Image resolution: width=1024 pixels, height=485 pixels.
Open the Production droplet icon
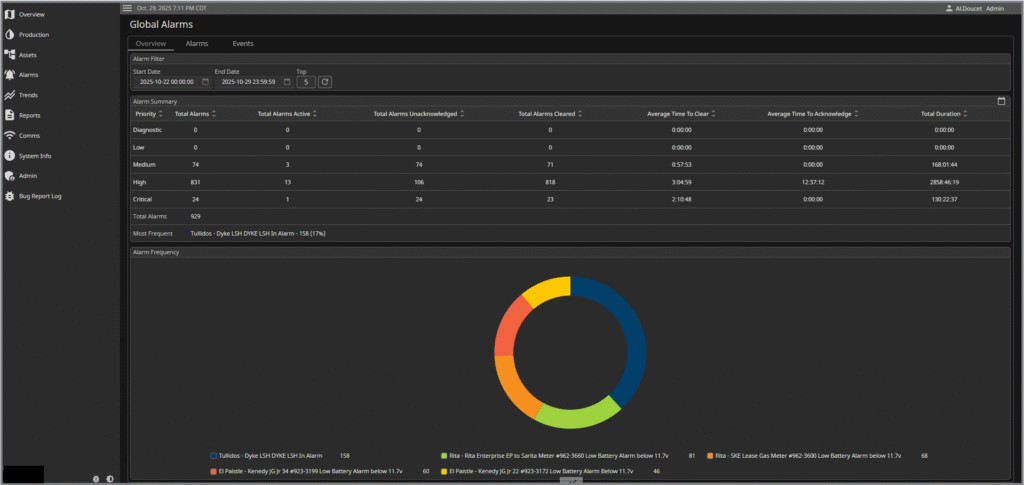point(9,35)
